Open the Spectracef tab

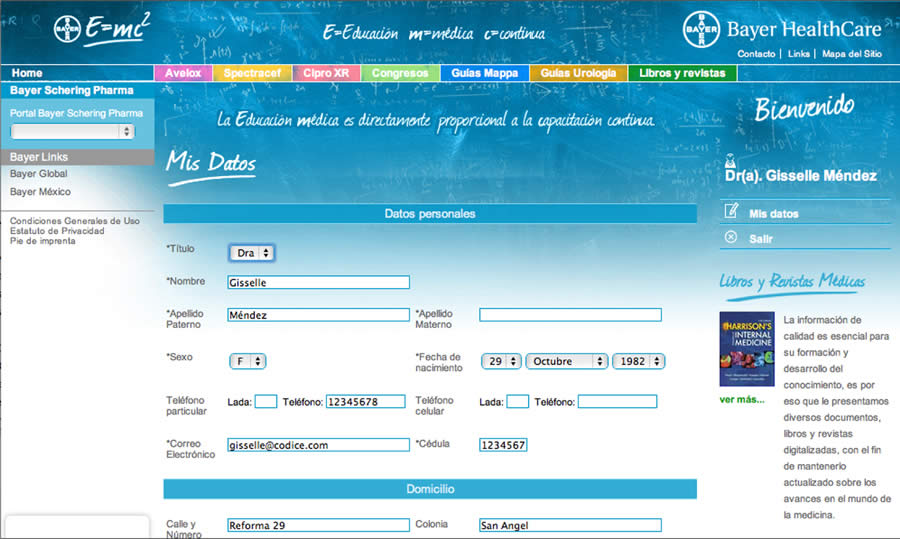[x=252, y=73]
